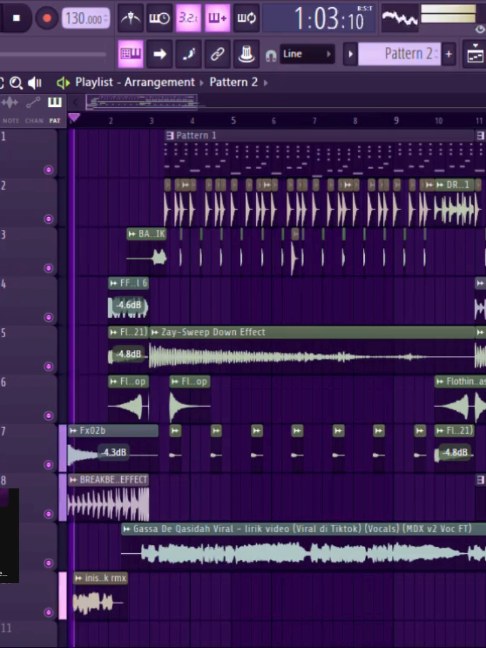The image size is (486, 648).
Task: Click the lavender color strip of track 7
Action: coord(62,448)
